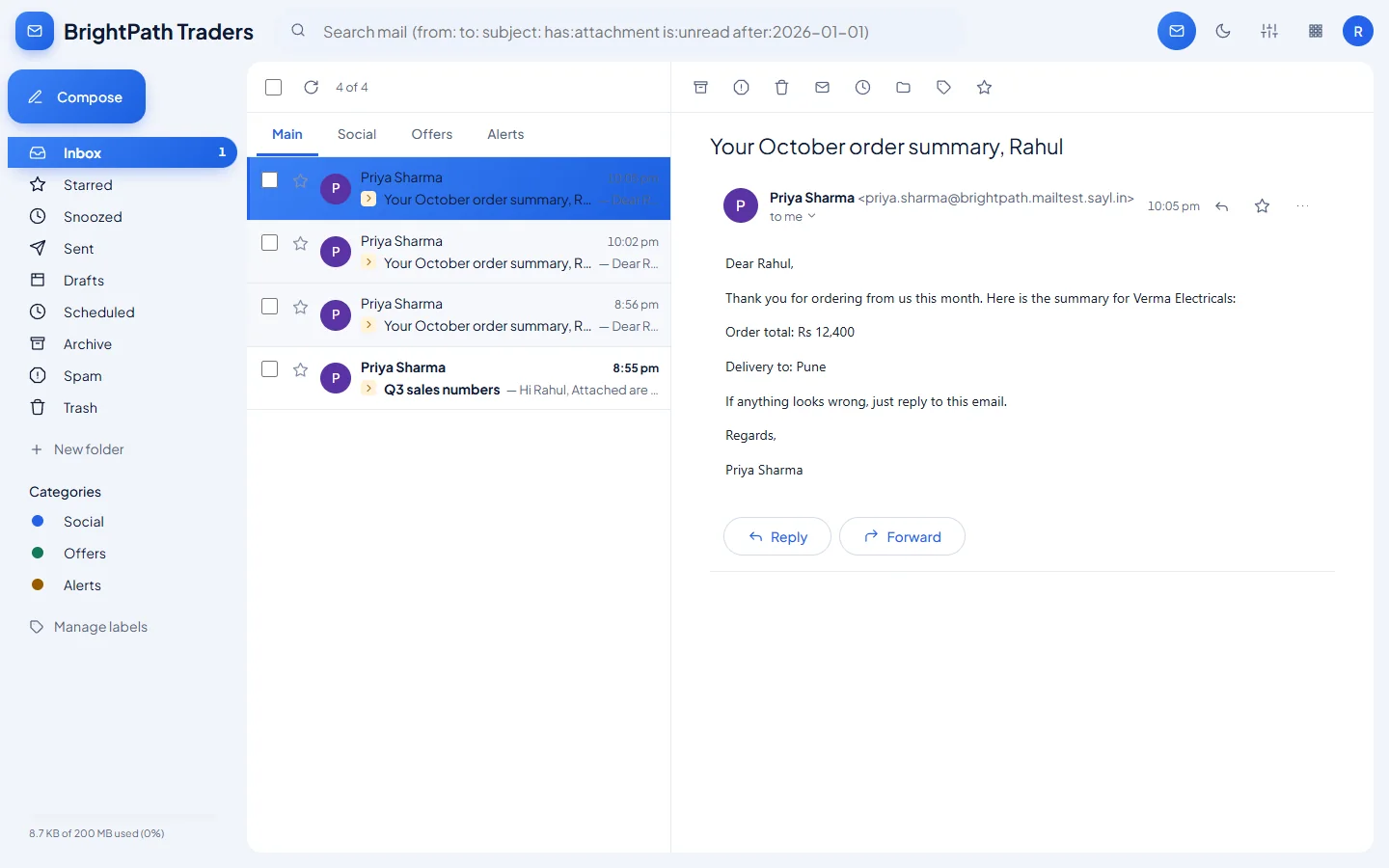Open the Drafts folder

click(123, 280)
